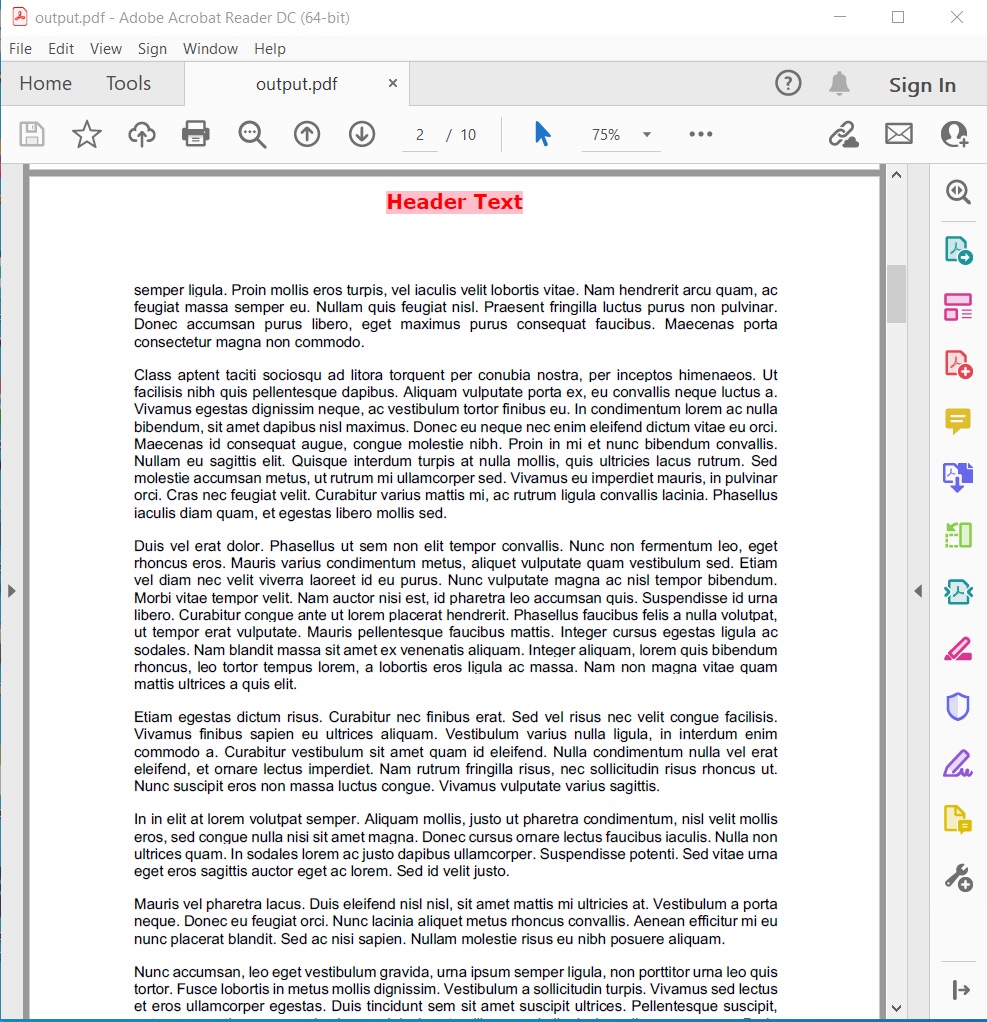987x1022 pixels.
Task: Open the Export PDF tool
Action: (x=957, y=250)
